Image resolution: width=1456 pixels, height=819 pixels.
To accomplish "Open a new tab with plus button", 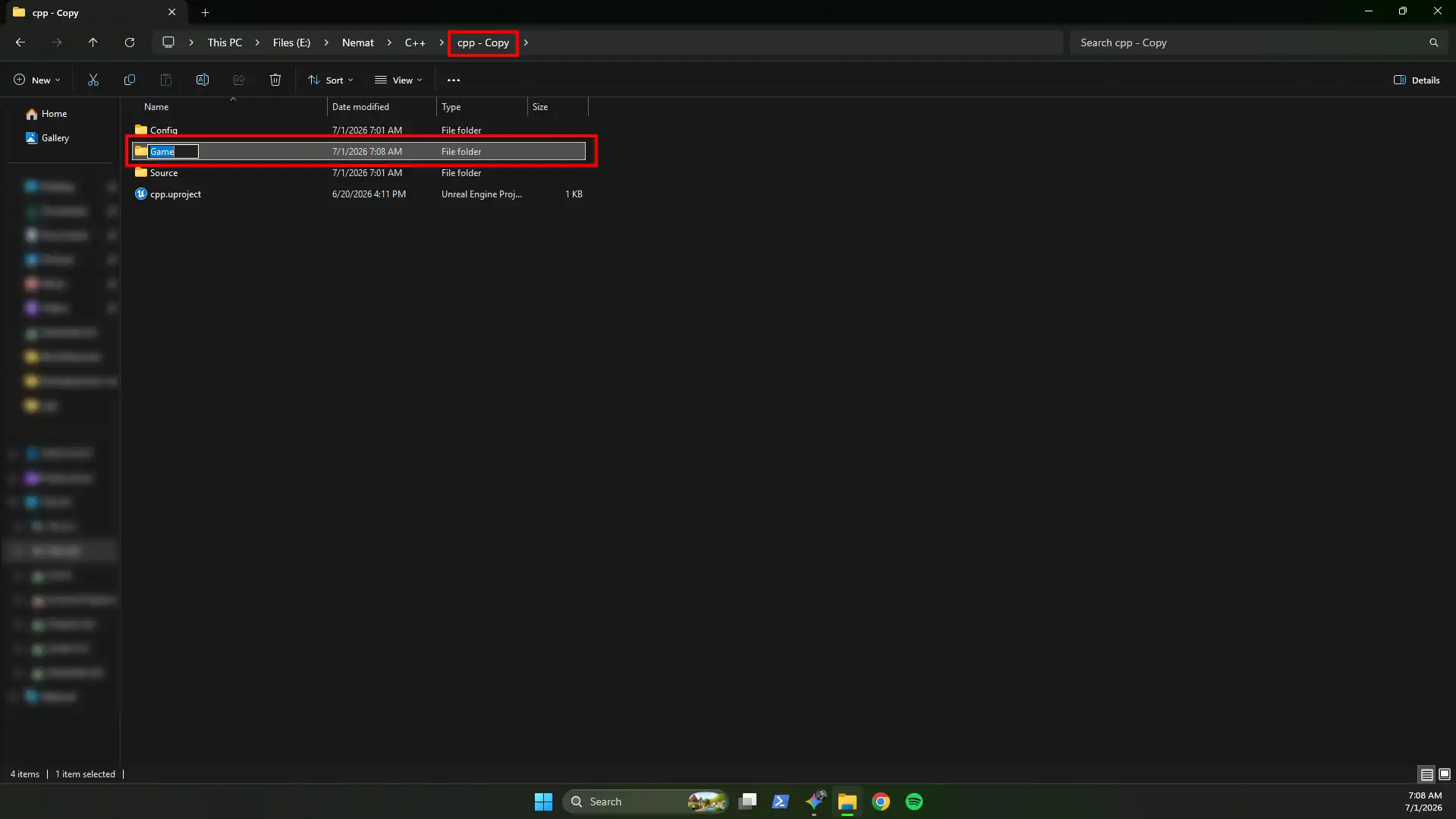I will point(205,12).
